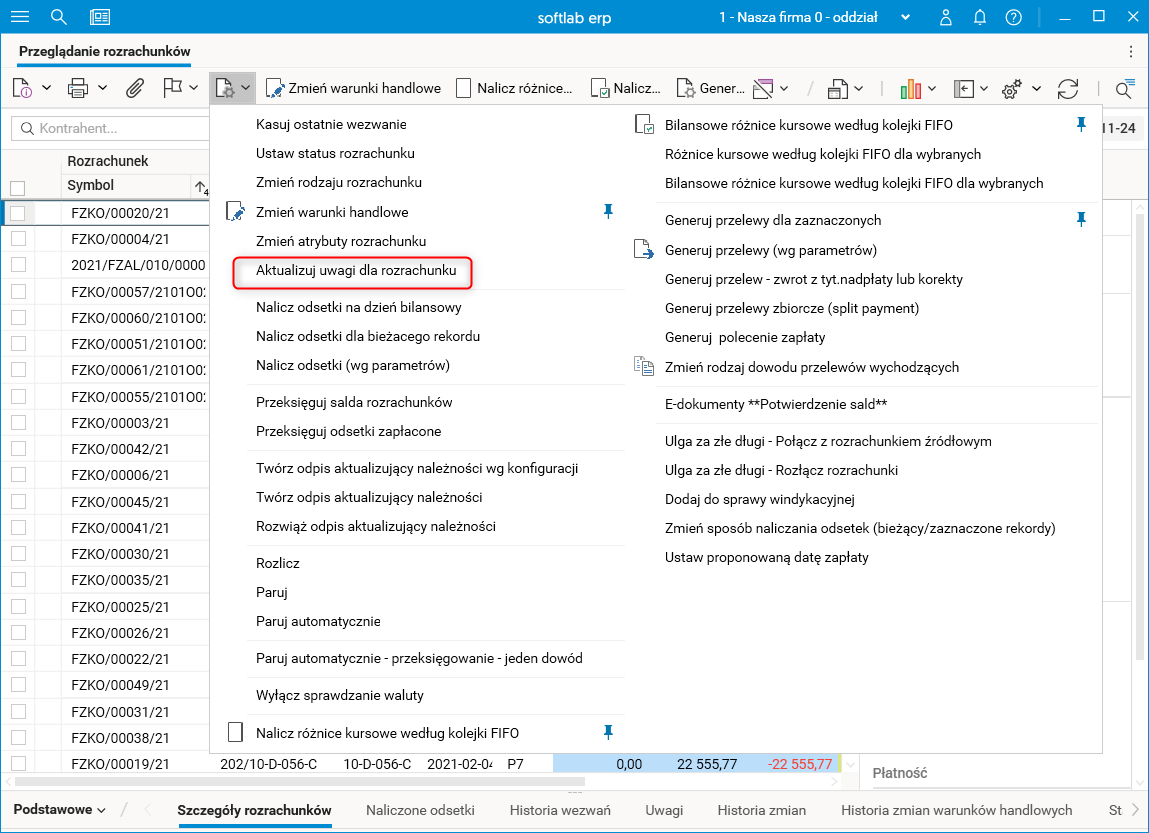1149x833 pixels.
Task: Switch to Naliczone odsetki tab
Action: pos(420,810)
